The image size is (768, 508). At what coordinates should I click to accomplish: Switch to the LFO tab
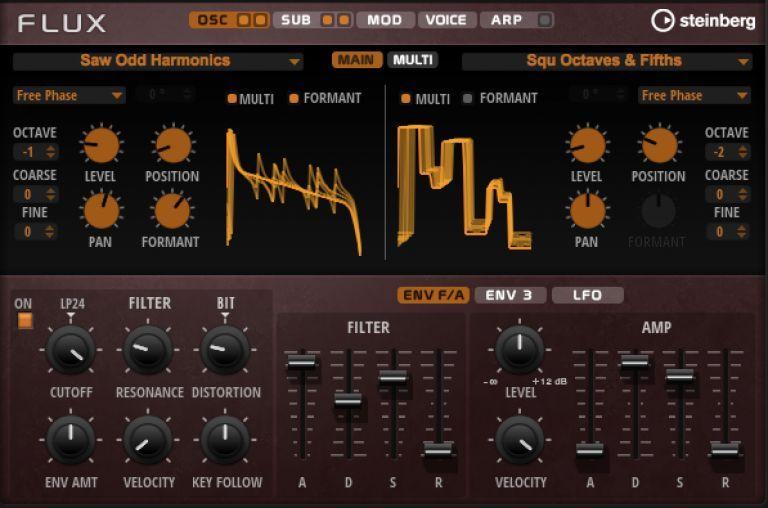coord(587,295)
